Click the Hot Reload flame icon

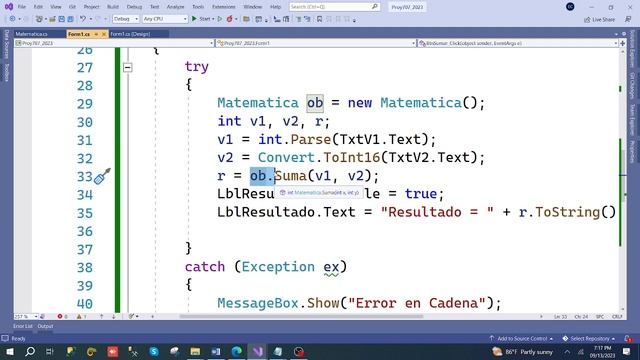[229, 19]
